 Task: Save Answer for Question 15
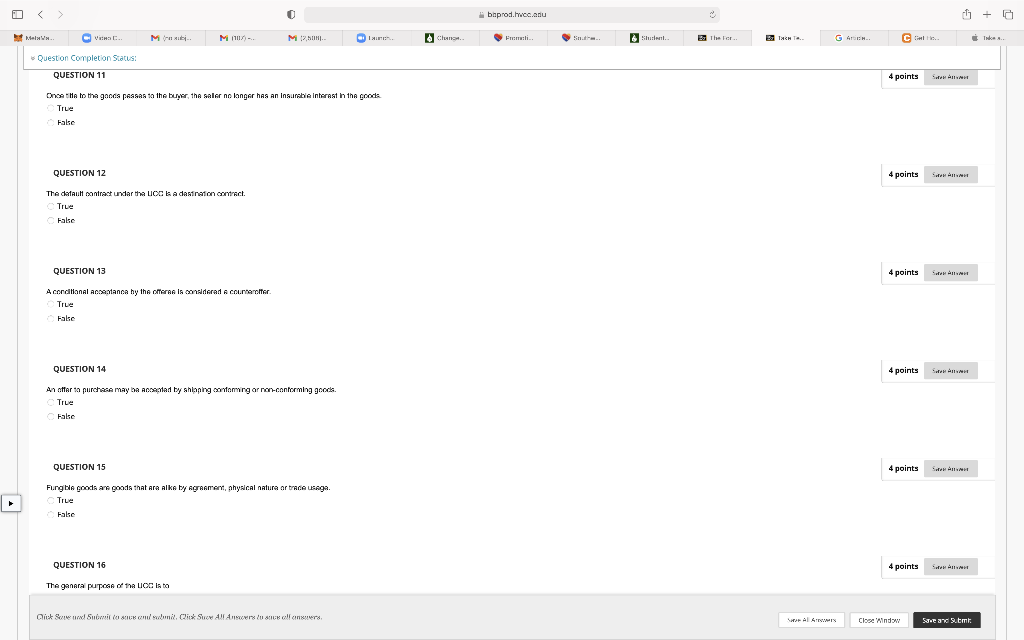coord(950,469)
